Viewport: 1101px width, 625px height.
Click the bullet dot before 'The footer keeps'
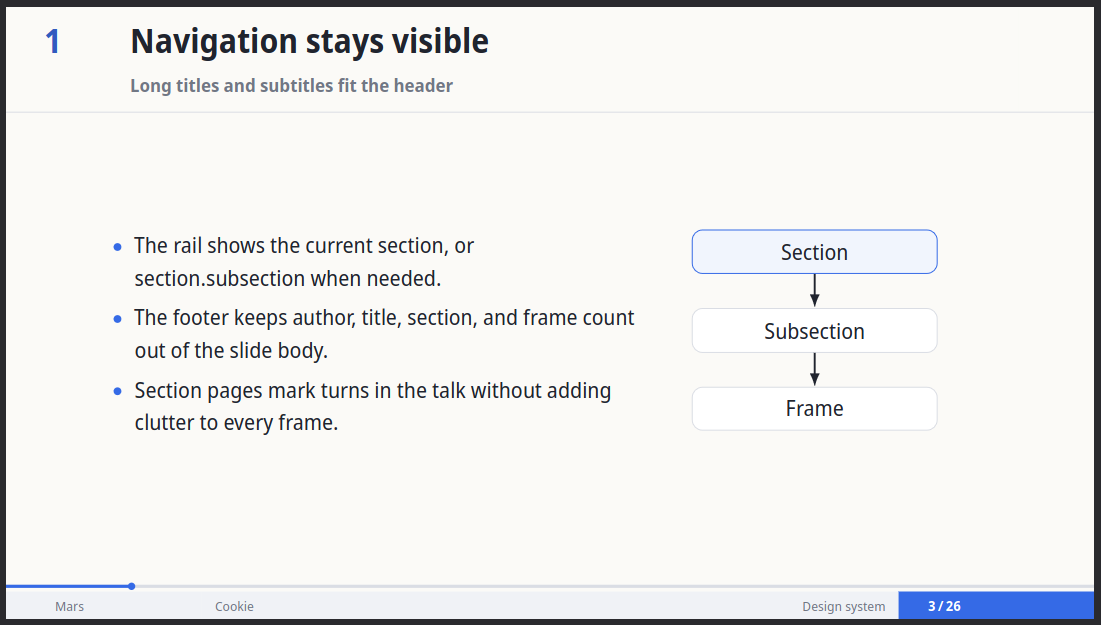[x=117, y=320]
